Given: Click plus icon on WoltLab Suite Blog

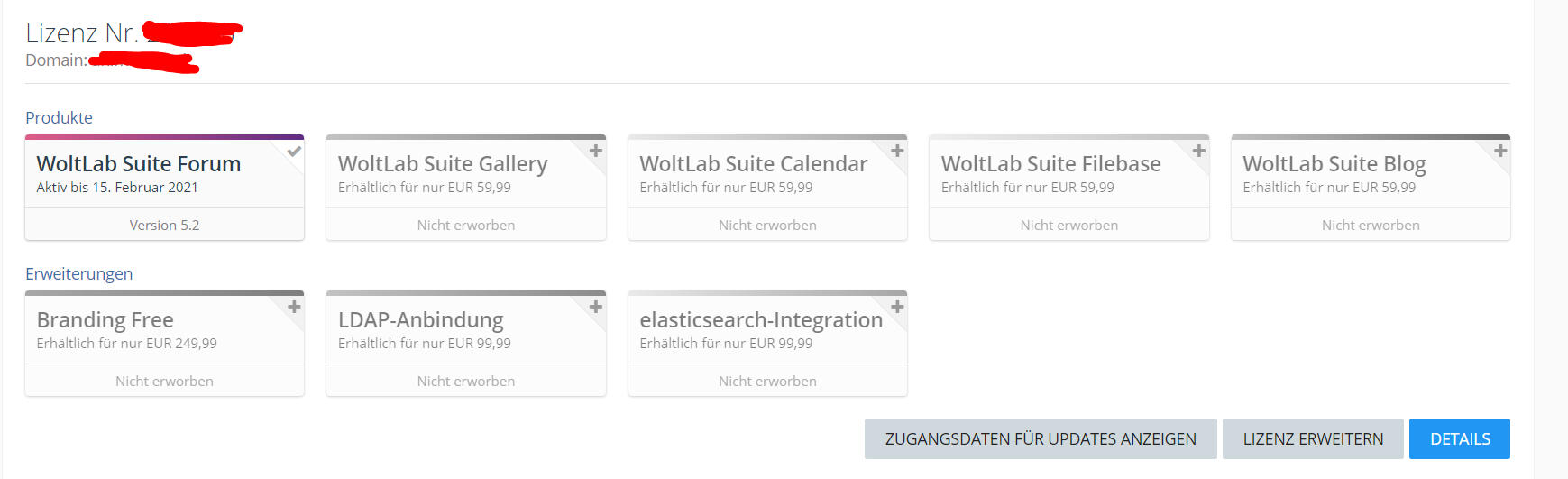Looking at the screenshot, I should [x=1500, y=151].
